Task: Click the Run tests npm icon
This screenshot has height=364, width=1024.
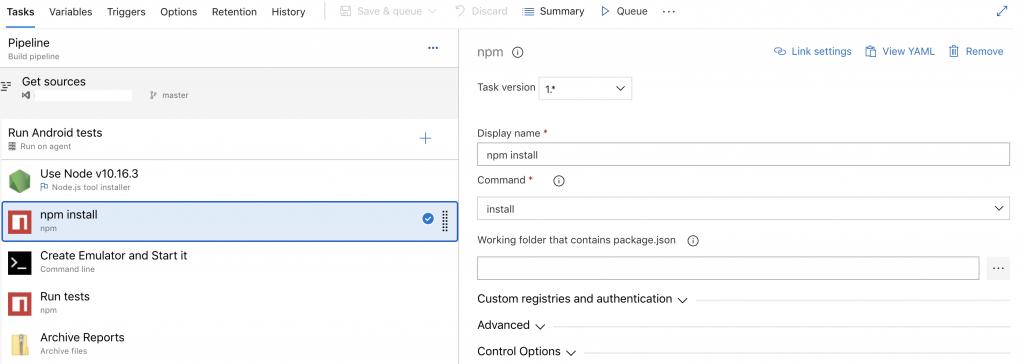Action: tap(20, 304)
